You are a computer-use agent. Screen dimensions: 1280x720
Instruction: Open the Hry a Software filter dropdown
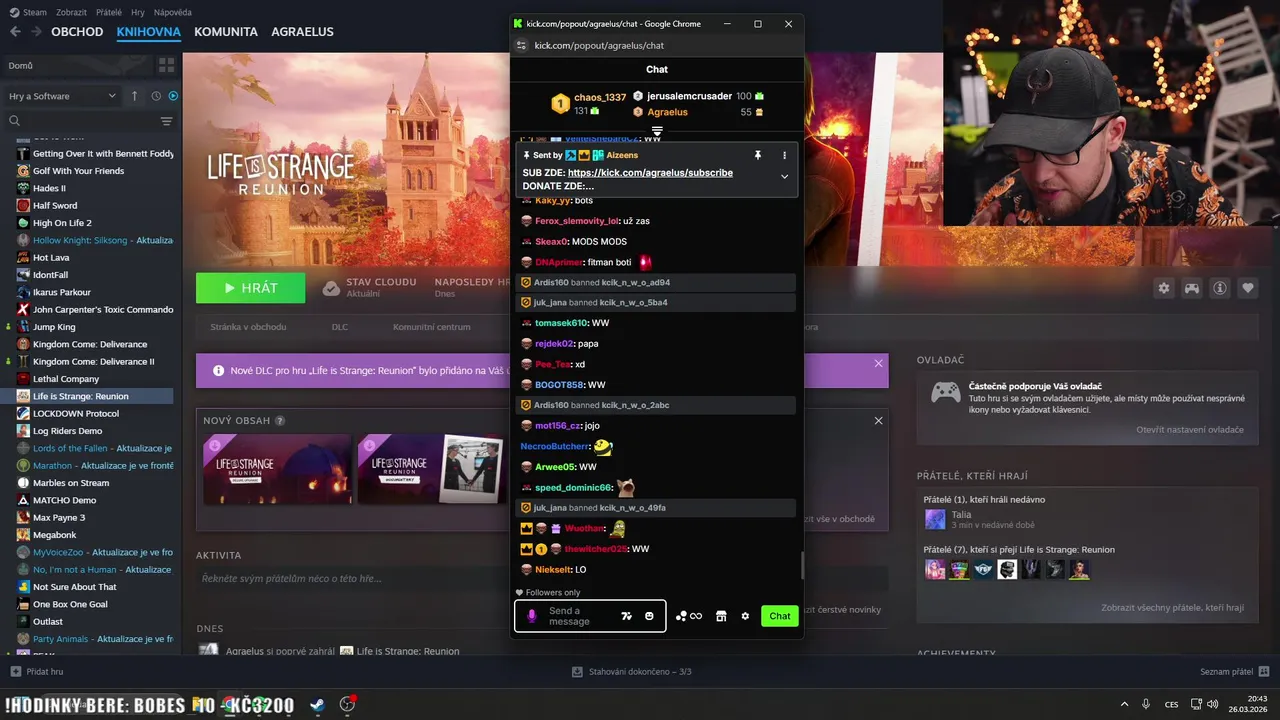(x=62, y=96)
